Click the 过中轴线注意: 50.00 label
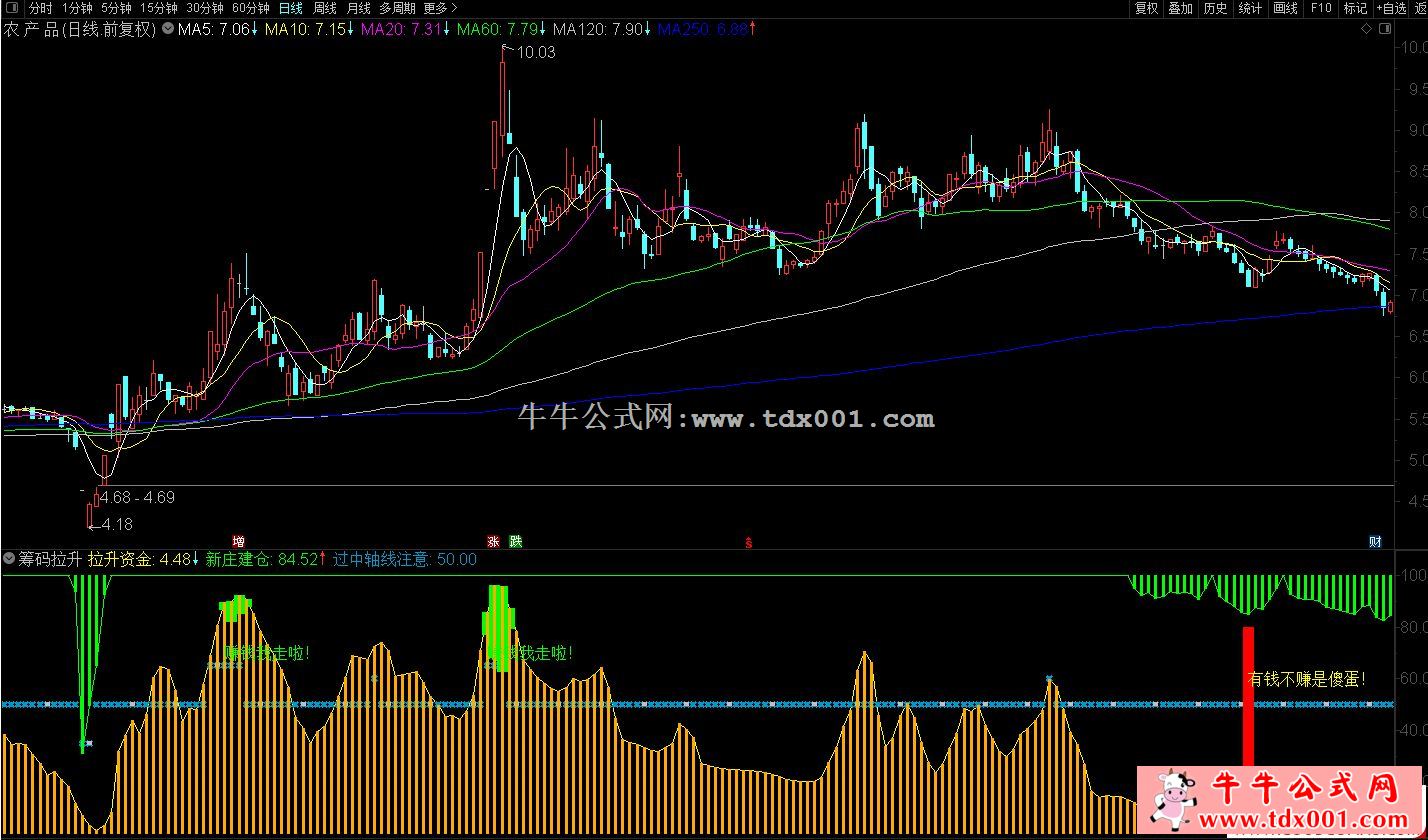This screenshot has height=840, width=1428. pos(404,560)
